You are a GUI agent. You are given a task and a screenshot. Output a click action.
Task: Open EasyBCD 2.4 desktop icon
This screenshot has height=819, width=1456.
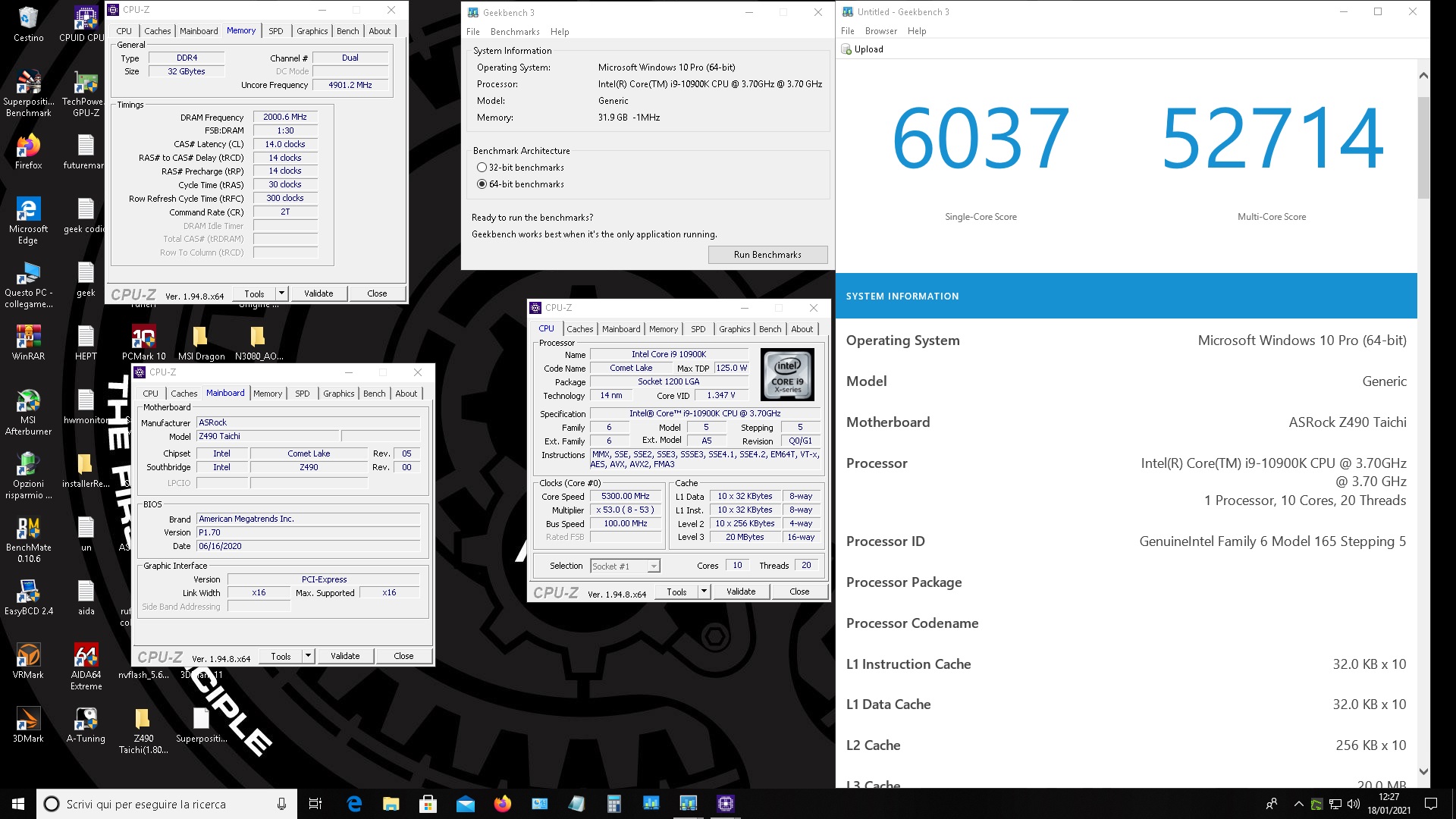(28, 597)
